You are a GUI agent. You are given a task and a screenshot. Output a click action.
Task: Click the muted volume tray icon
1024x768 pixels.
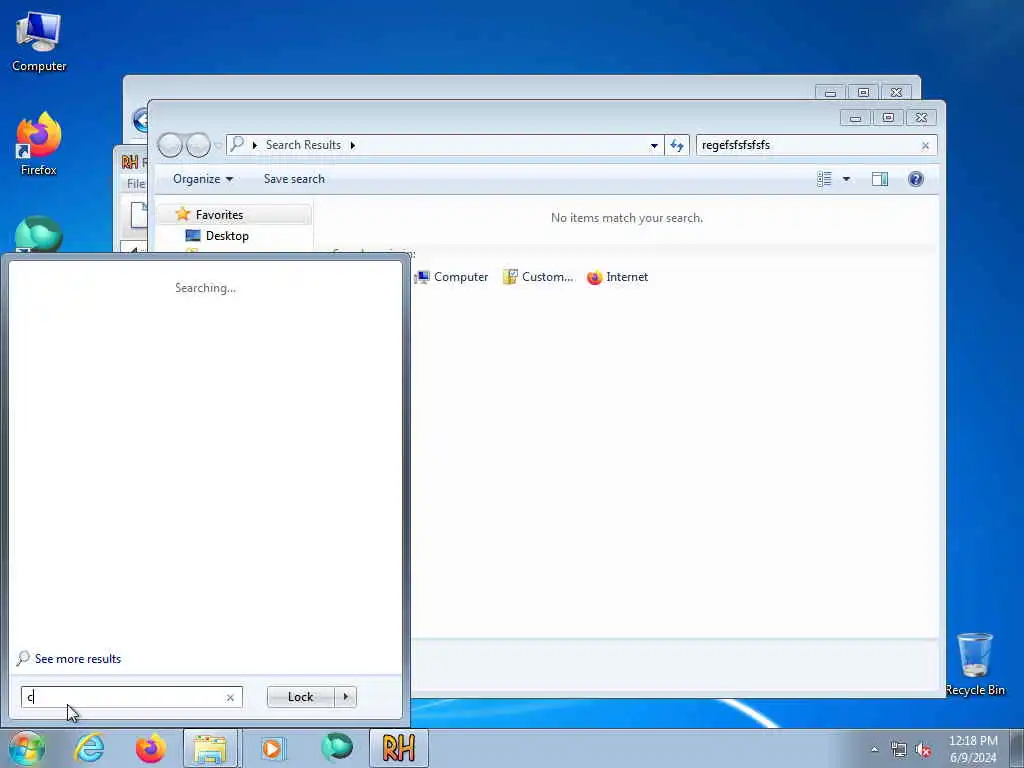pos(923,750)
